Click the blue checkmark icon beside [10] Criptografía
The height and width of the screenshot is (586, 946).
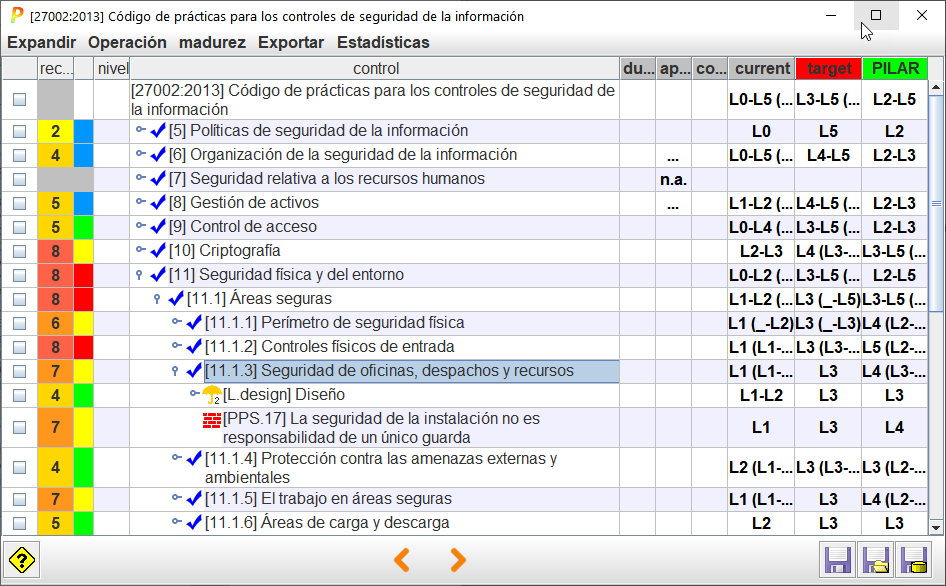coord(158,251)
